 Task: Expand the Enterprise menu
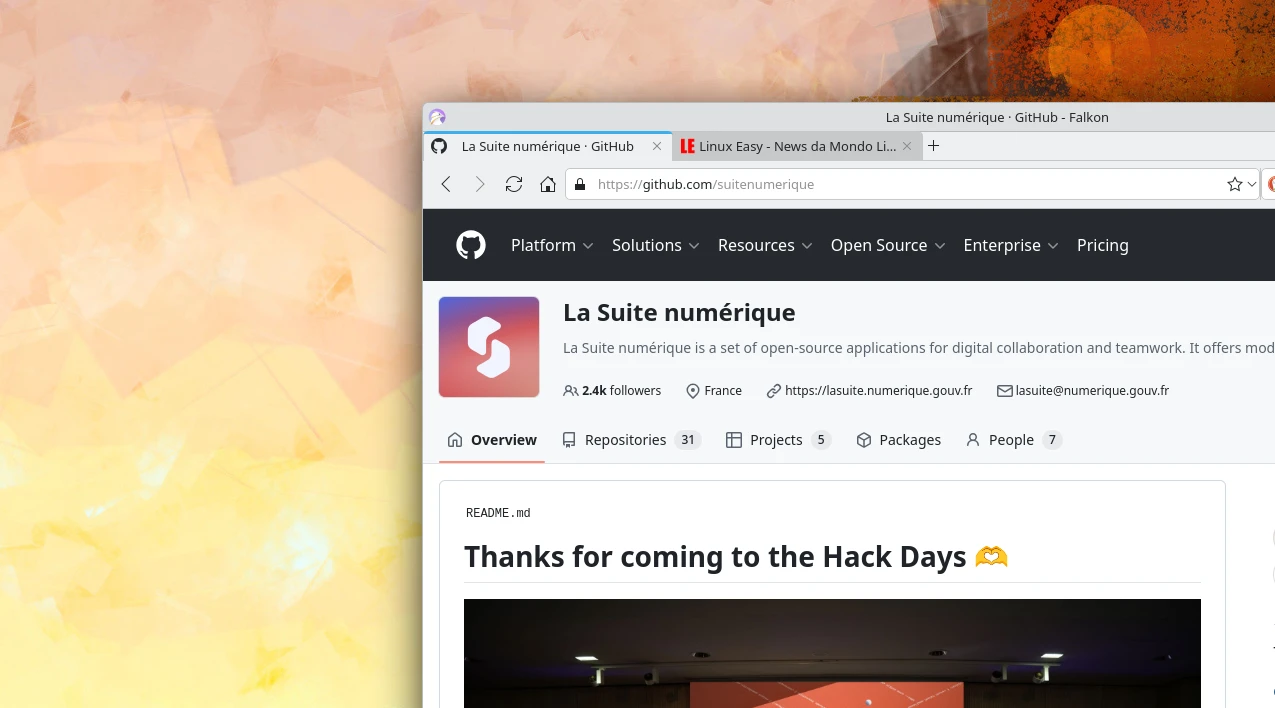[1010, 245]
